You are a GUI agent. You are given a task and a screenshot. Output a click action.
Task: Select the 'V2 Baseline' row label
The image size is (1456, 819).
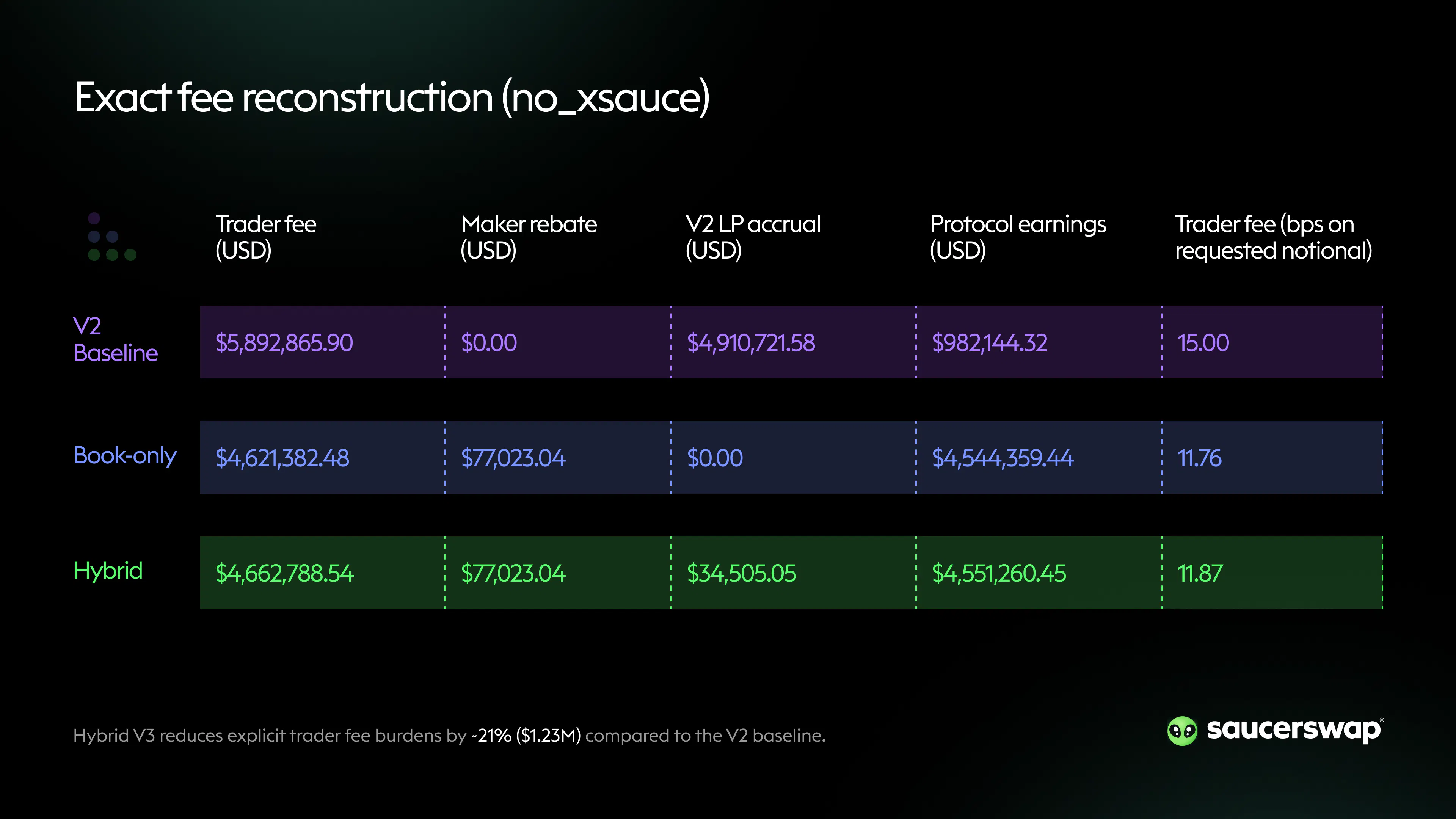coord(115,340)
